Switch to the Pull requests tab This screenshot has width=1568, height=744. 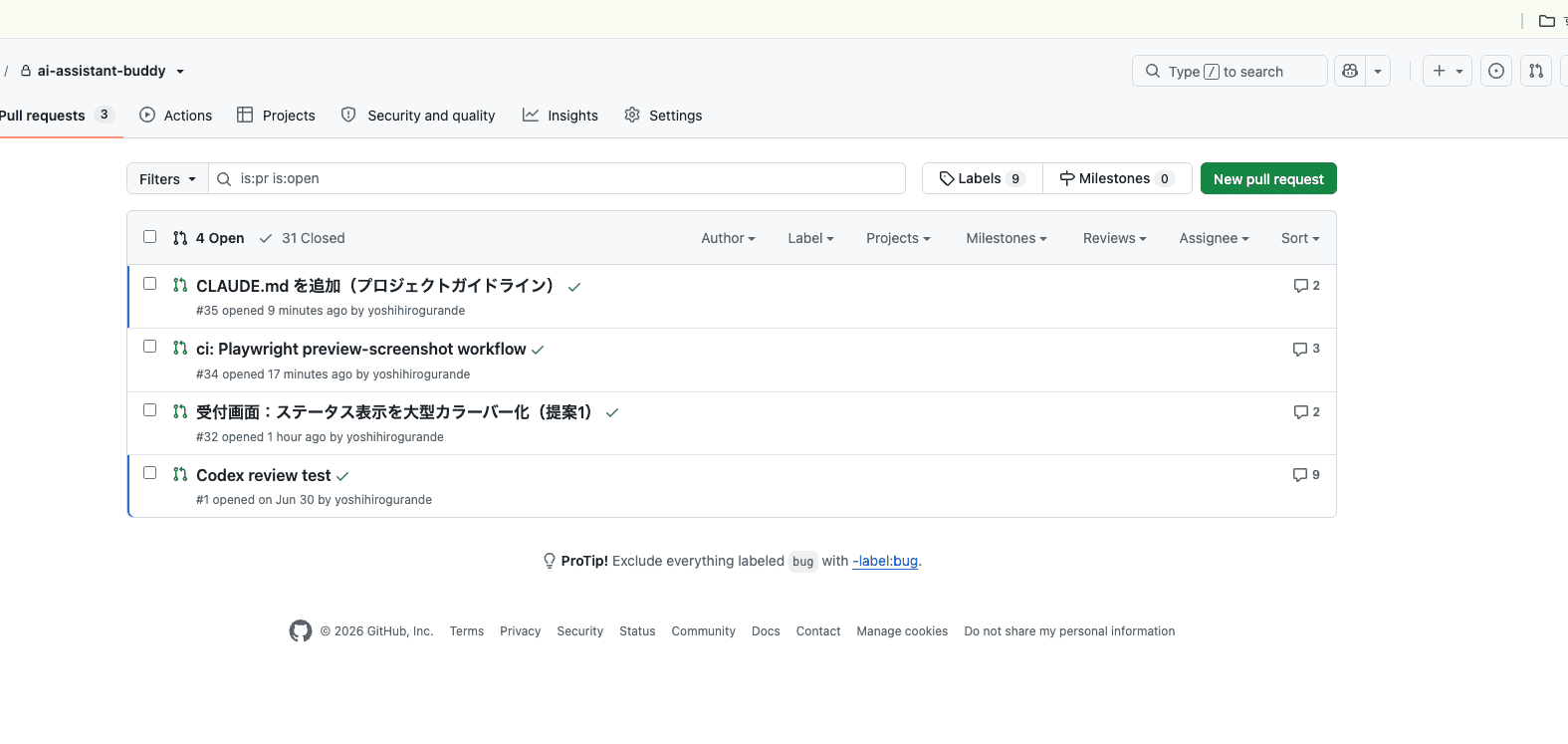pos(56,116)
